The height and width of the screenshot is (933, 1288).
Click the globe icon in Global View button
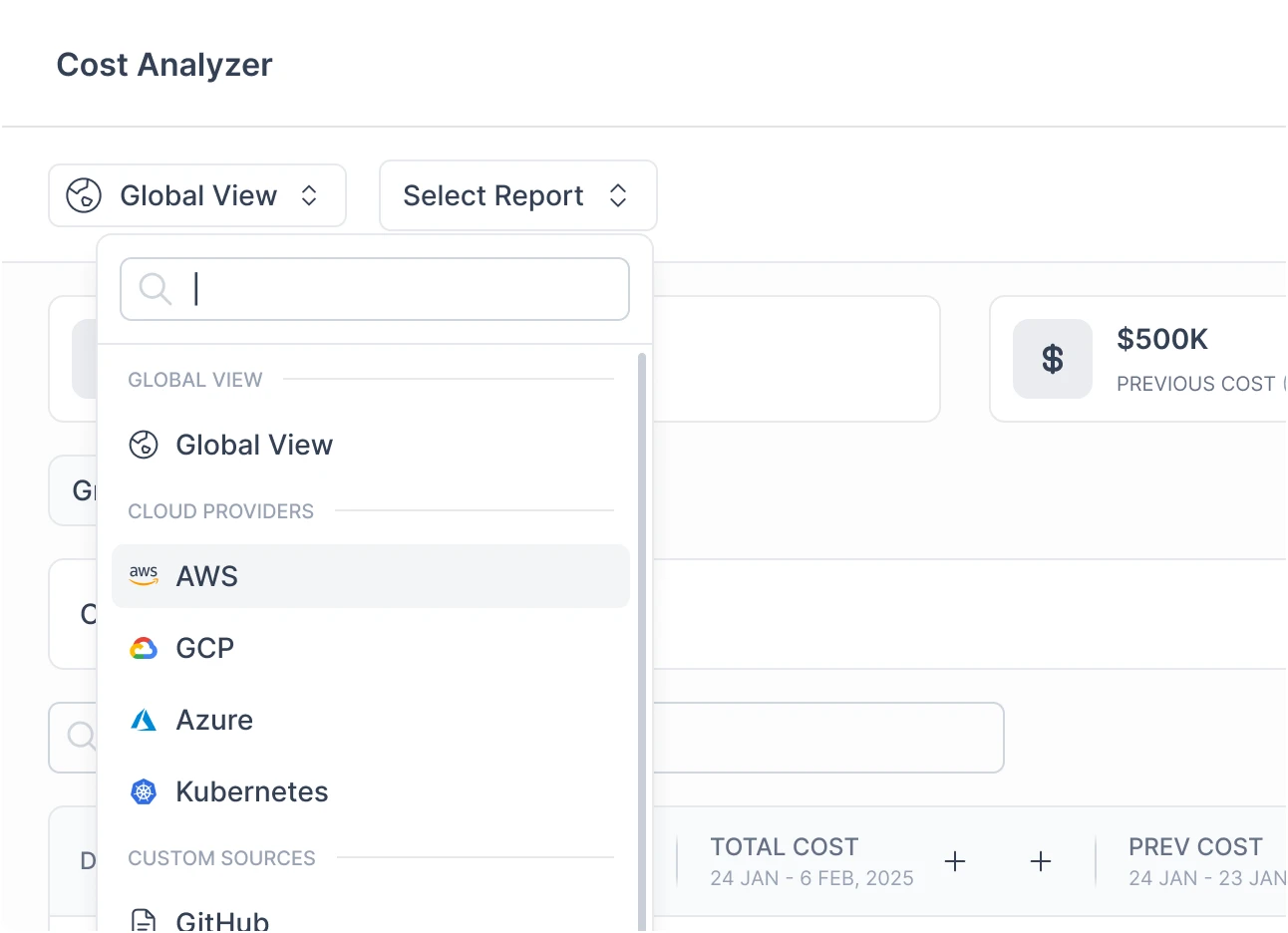[84, 195]
